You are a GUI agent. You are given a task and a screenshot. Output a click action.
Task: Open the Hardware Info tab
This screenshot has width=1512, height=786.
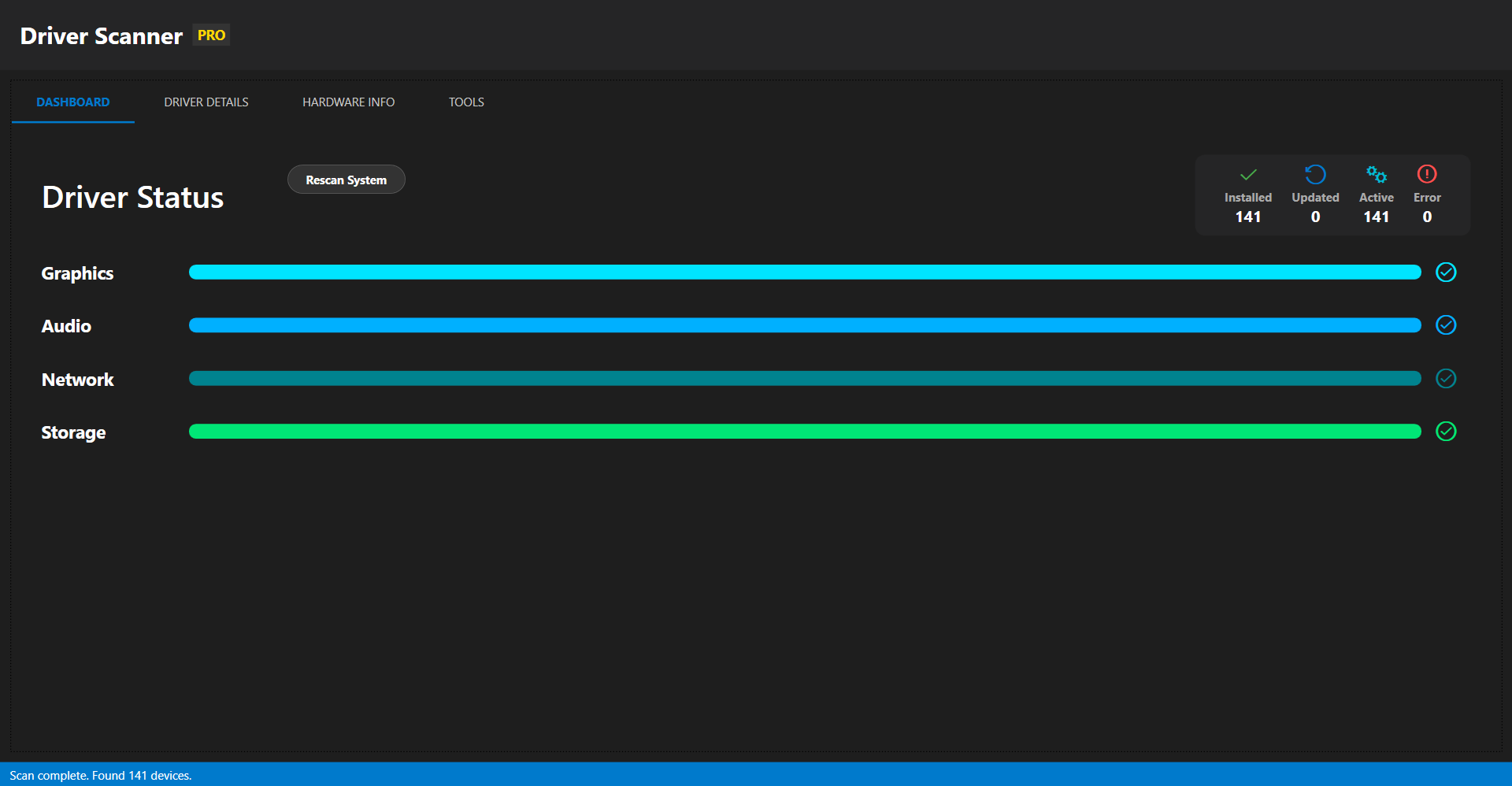pos(348,102)
